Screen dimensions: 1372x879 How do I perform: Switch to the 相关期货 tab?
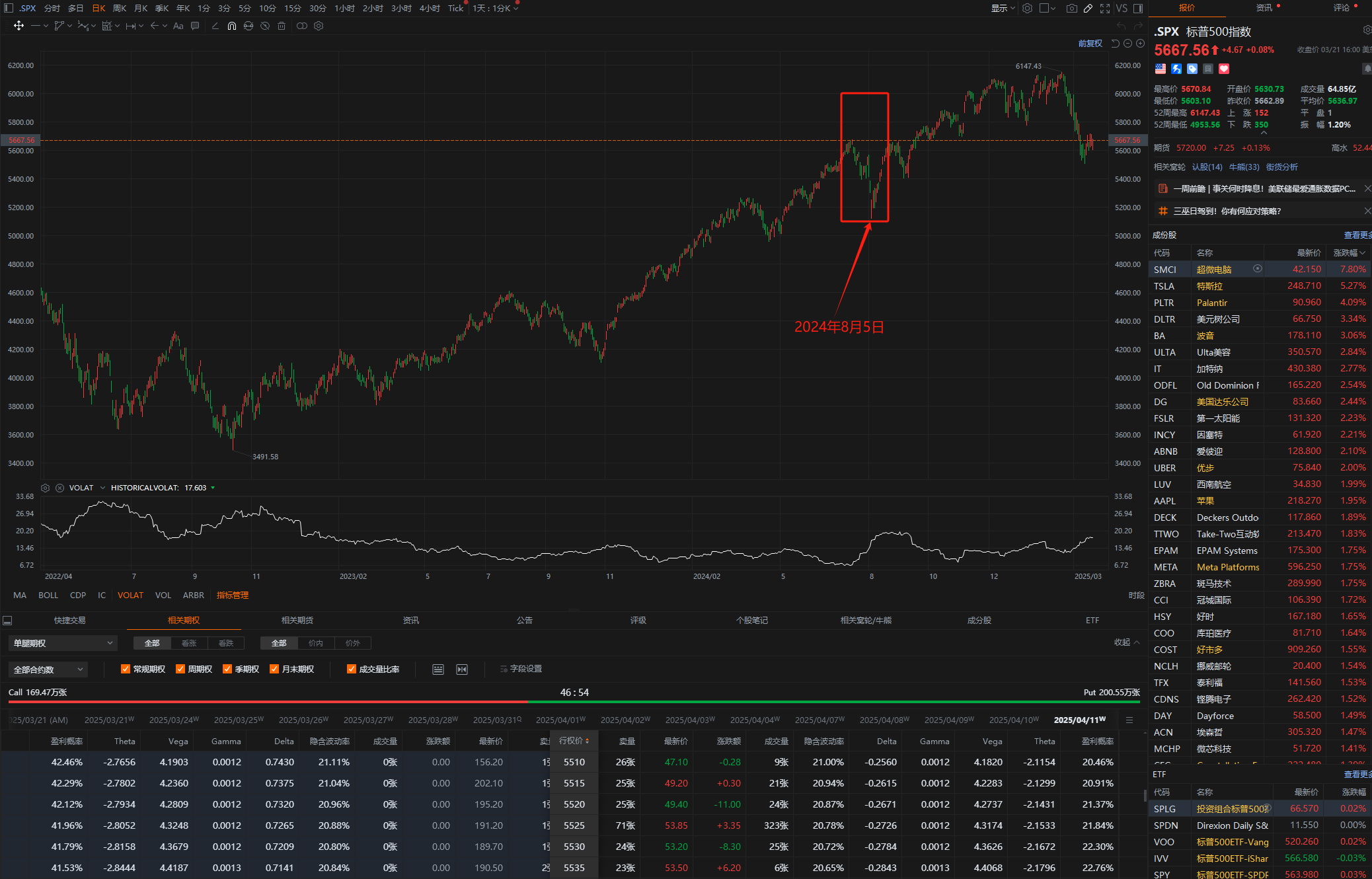tap(297, 620)
